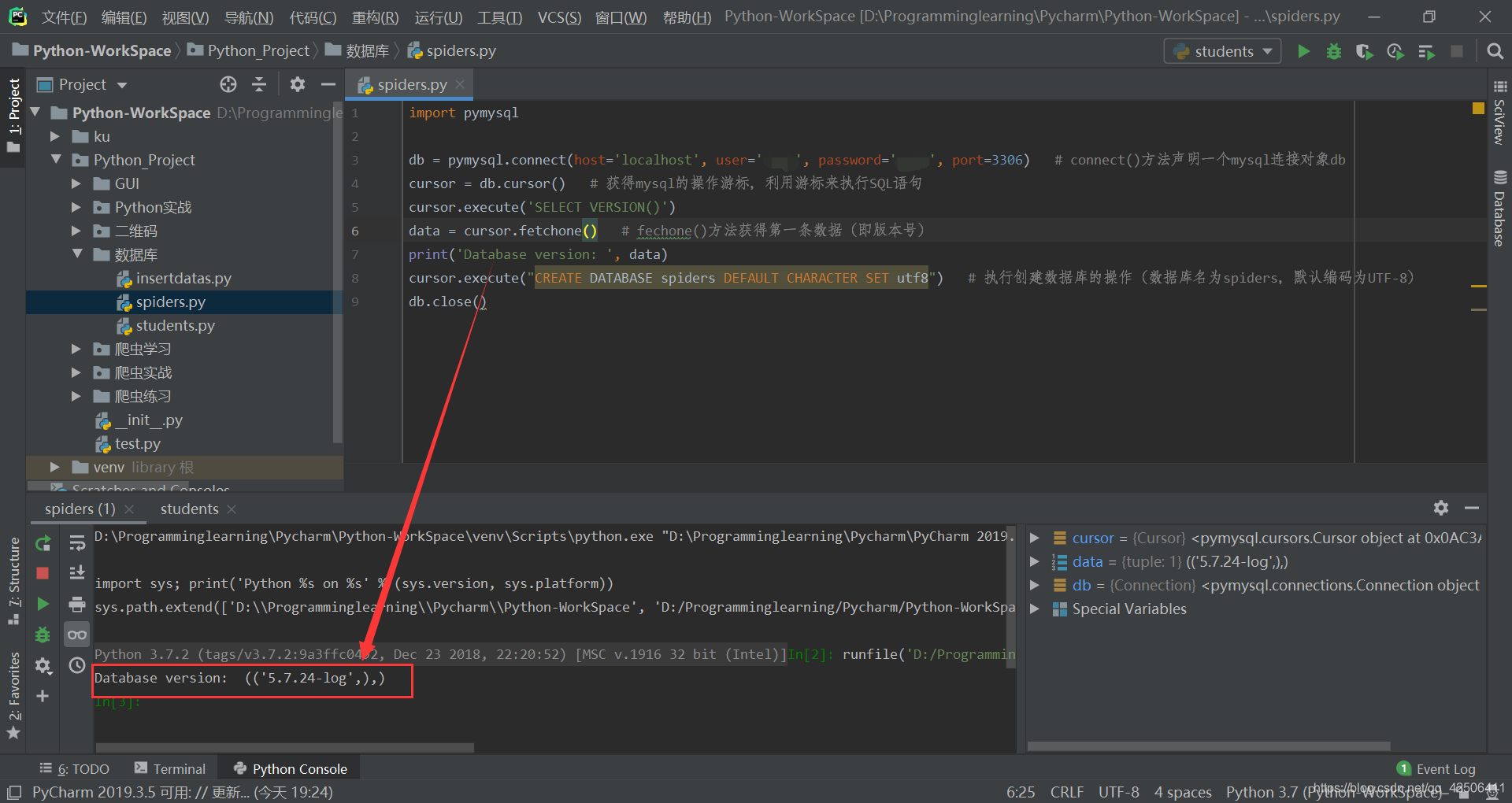Click the variables pane horizontal scrollbar
Screen dimensions: 1512x803
click(x=1209, y=746)
